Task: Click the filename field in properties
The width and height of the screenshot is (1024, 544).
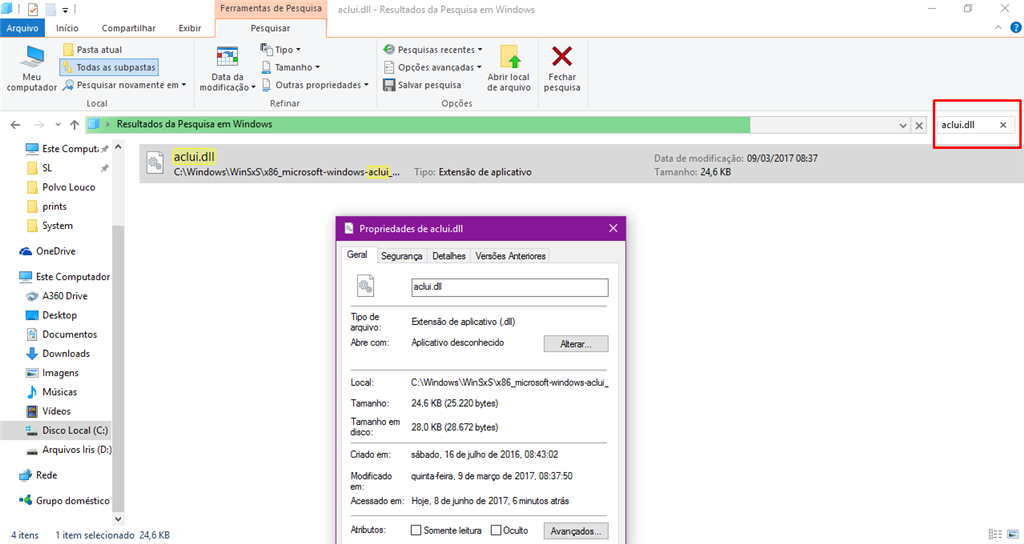Action: [509, 287]
